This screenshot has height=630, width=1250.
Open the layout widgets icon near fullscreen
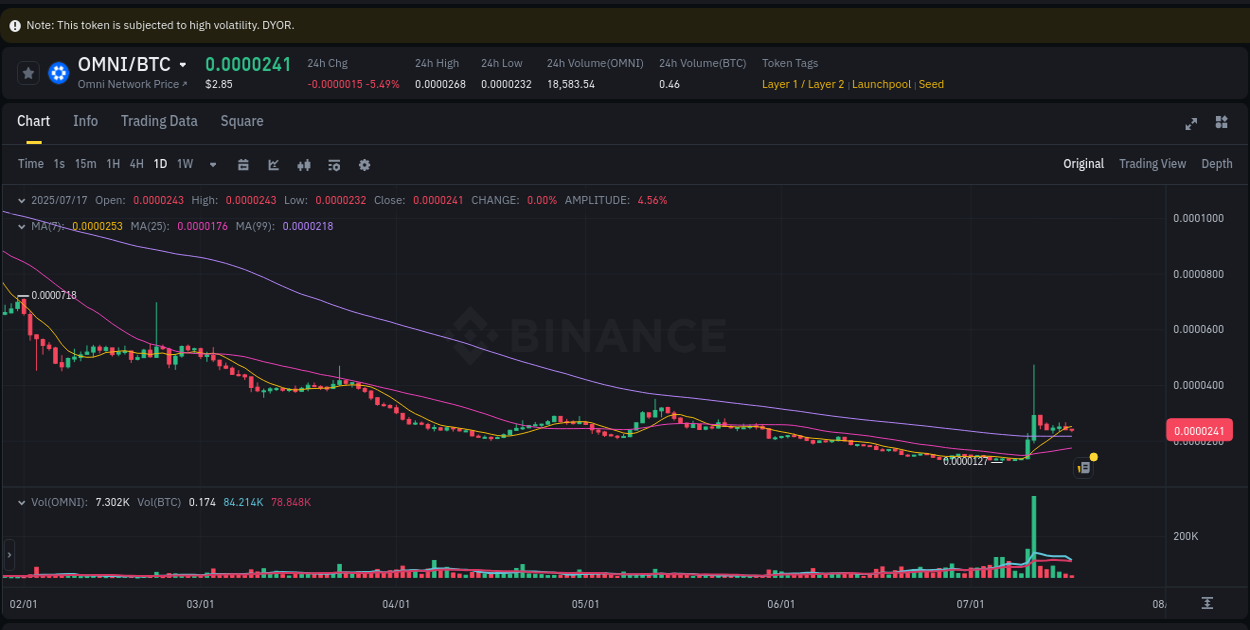pos(1221,123)
